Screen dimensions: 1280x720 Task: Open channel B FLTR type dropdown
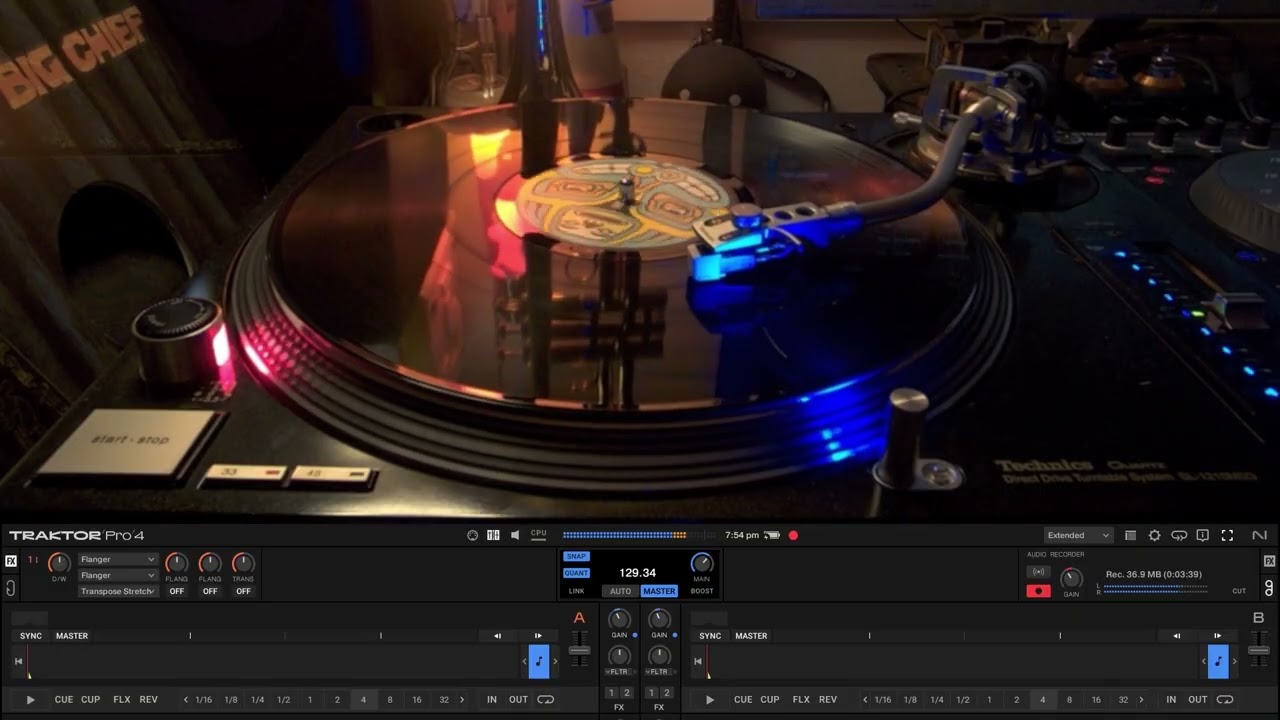point(659,672)
